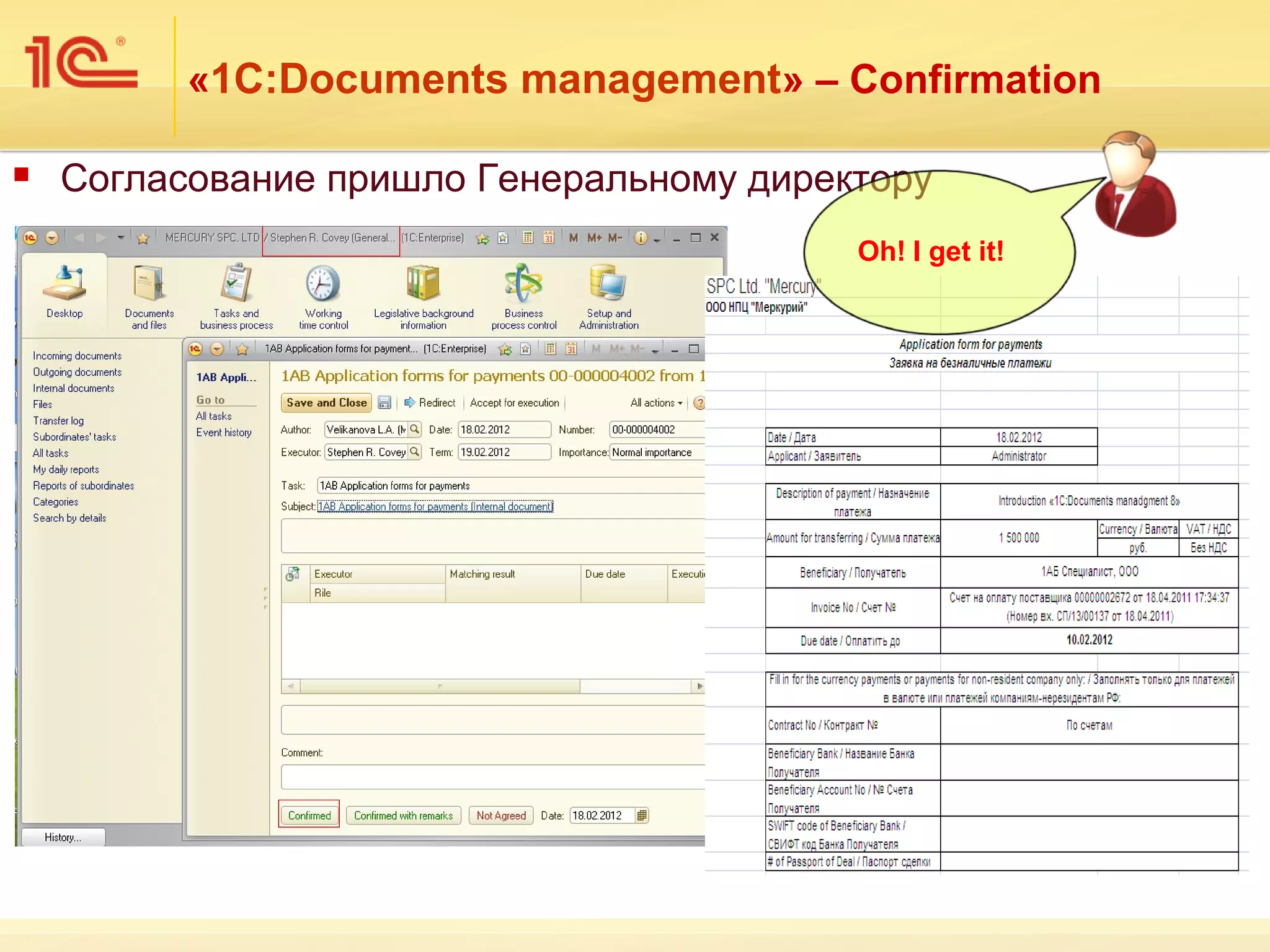Click the Comment text field
1270x952 pixels.
tap(493, 777)
